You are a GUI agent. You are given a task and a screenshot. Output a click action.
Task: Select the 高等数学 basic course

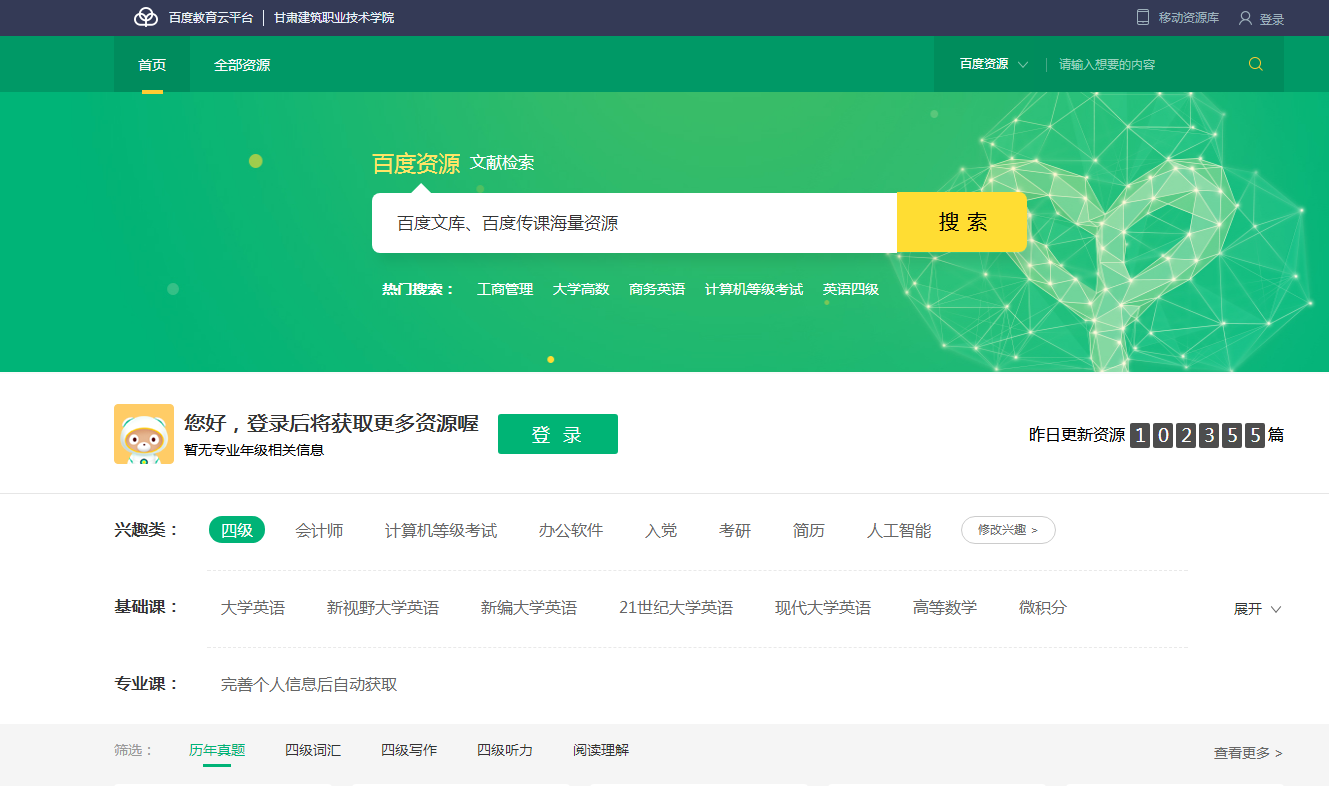click(x=945, y=607)
